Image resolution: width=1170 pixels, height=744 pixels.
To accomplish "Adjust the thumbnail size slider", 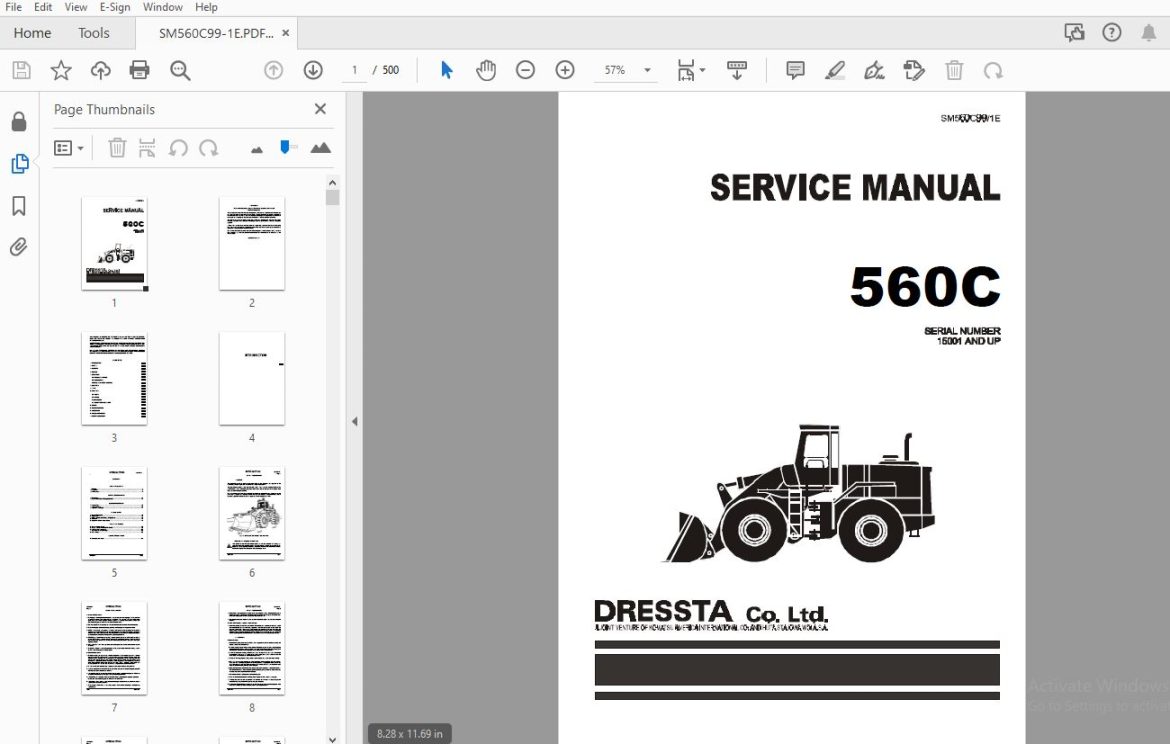I will [285, 148].
